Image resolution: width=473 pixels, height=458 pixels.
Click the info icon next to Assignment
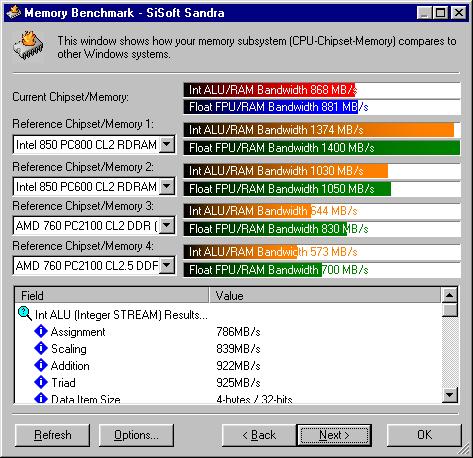41,331
